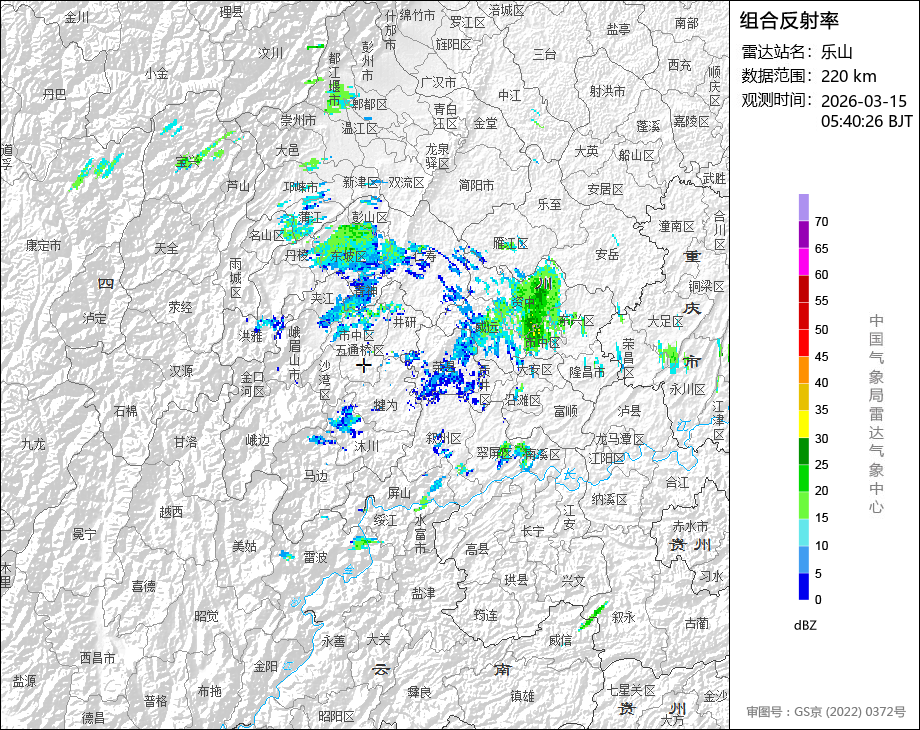
Task: Click the 沐川 map label
Action: click(x=367, y=446)
